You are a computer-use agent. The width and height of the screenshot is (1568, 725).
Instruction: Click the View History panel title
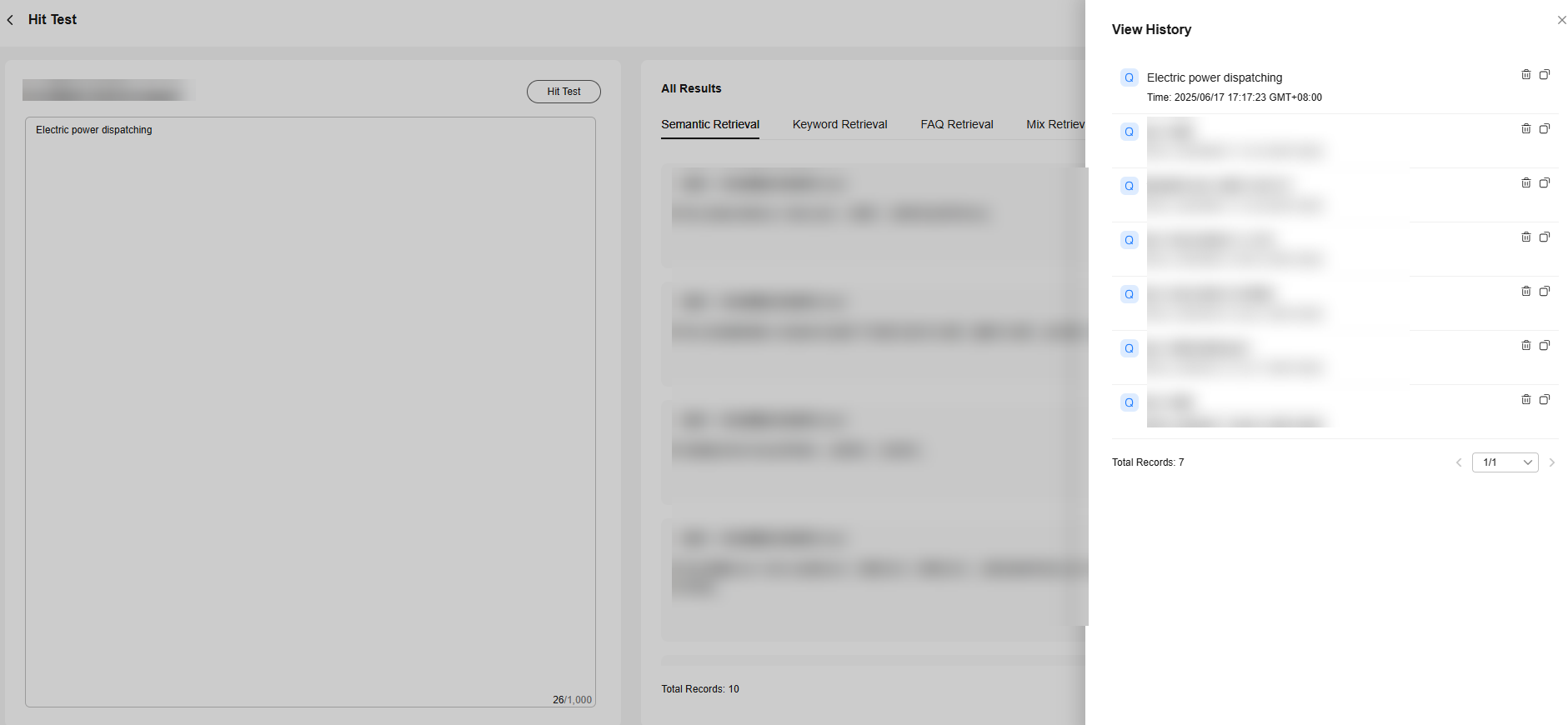1151,29
